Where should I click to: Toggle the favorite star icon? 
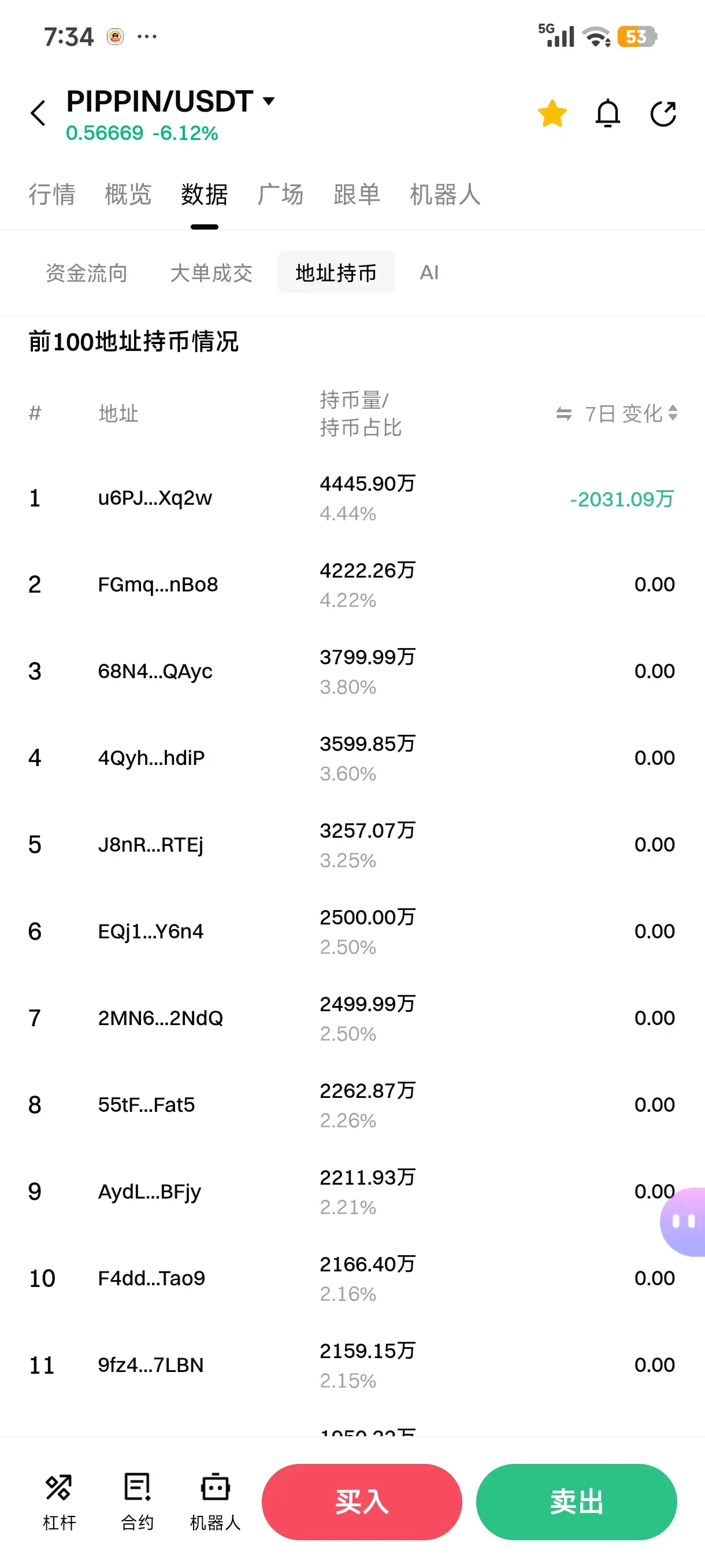point(552,113)
